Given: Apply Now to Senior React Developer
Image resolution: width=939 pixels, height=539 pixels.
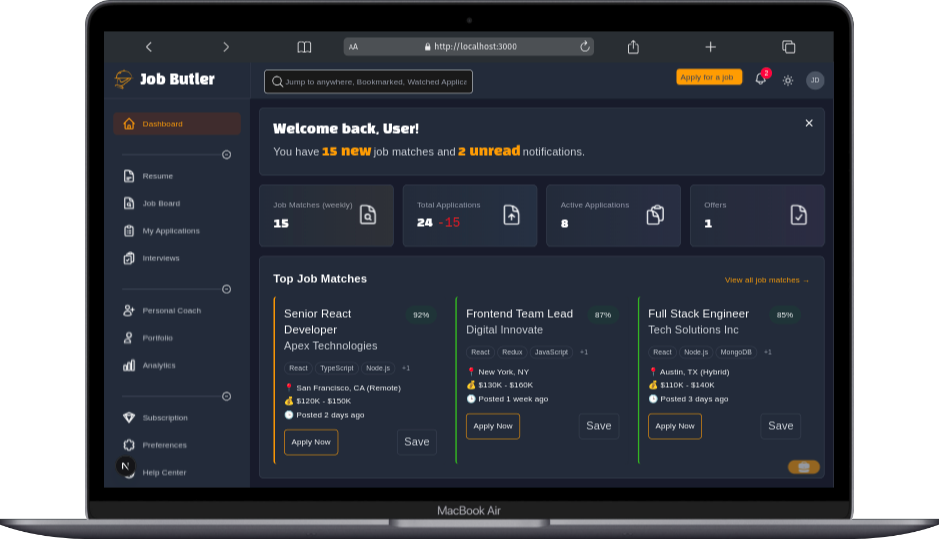Looking at the screenshot, I should 311,442.
